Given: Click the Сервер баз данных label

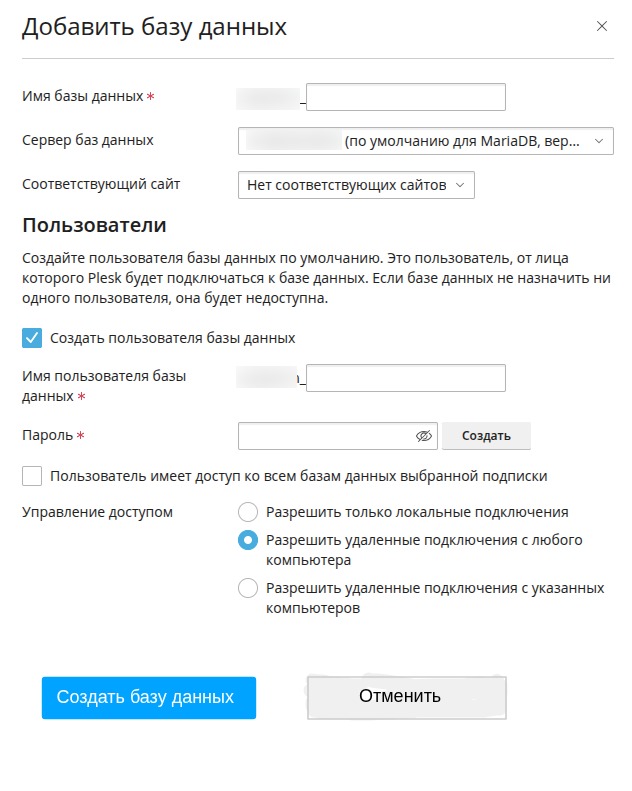Looking at the screenshot, I should click(88, 140).
